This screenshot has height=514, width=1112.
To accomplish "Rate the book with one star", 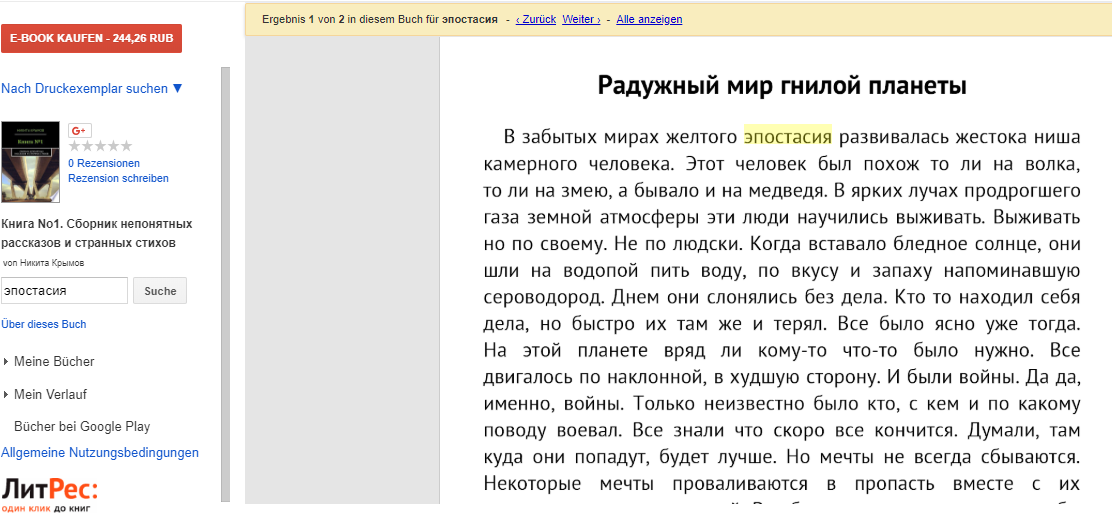I will [75, 146].
